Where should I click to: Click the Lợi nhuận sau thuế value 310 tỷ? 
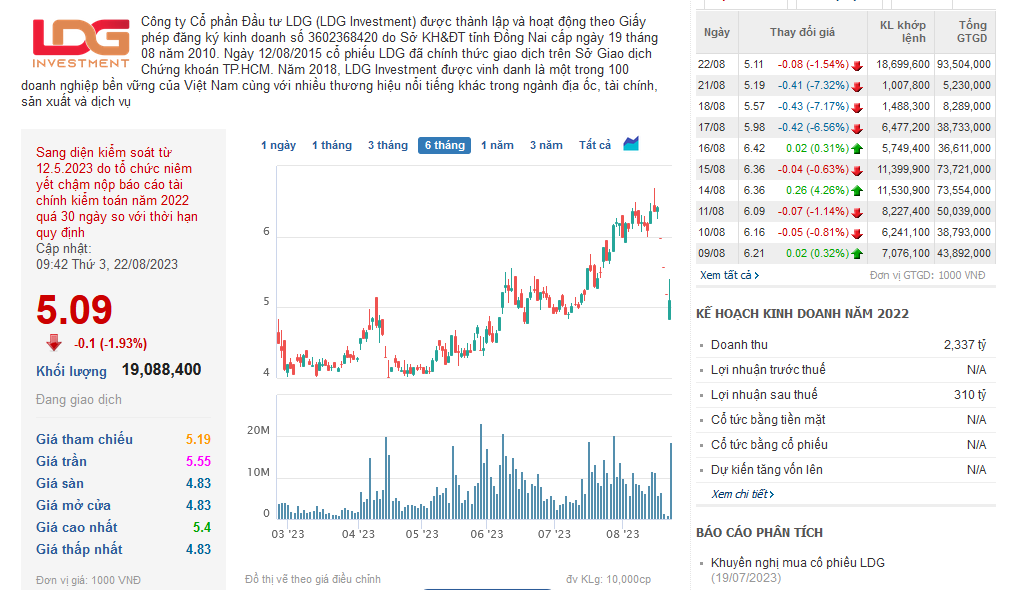[x=970, y=394]
